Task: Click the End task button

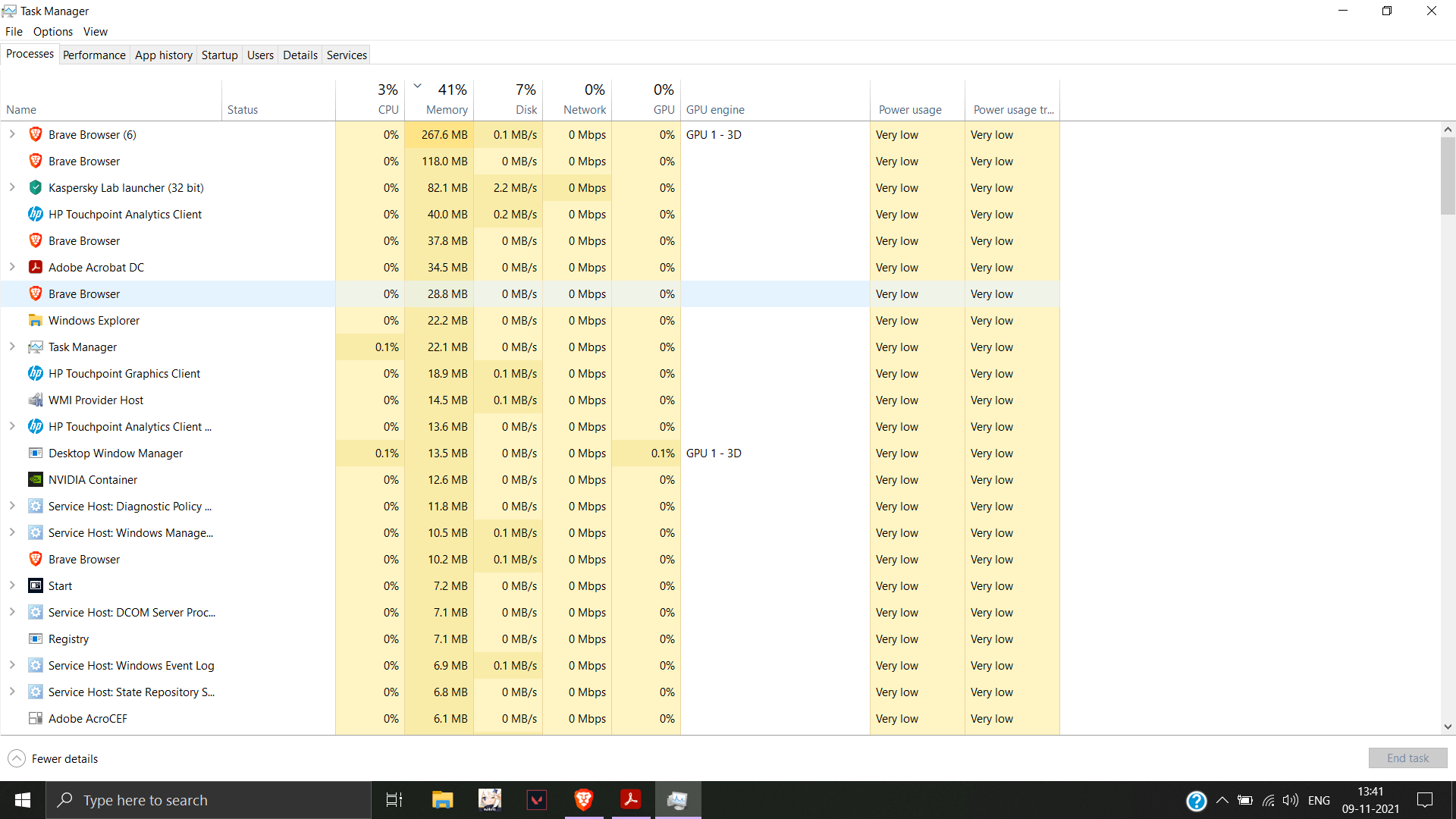Action: 1407,758
